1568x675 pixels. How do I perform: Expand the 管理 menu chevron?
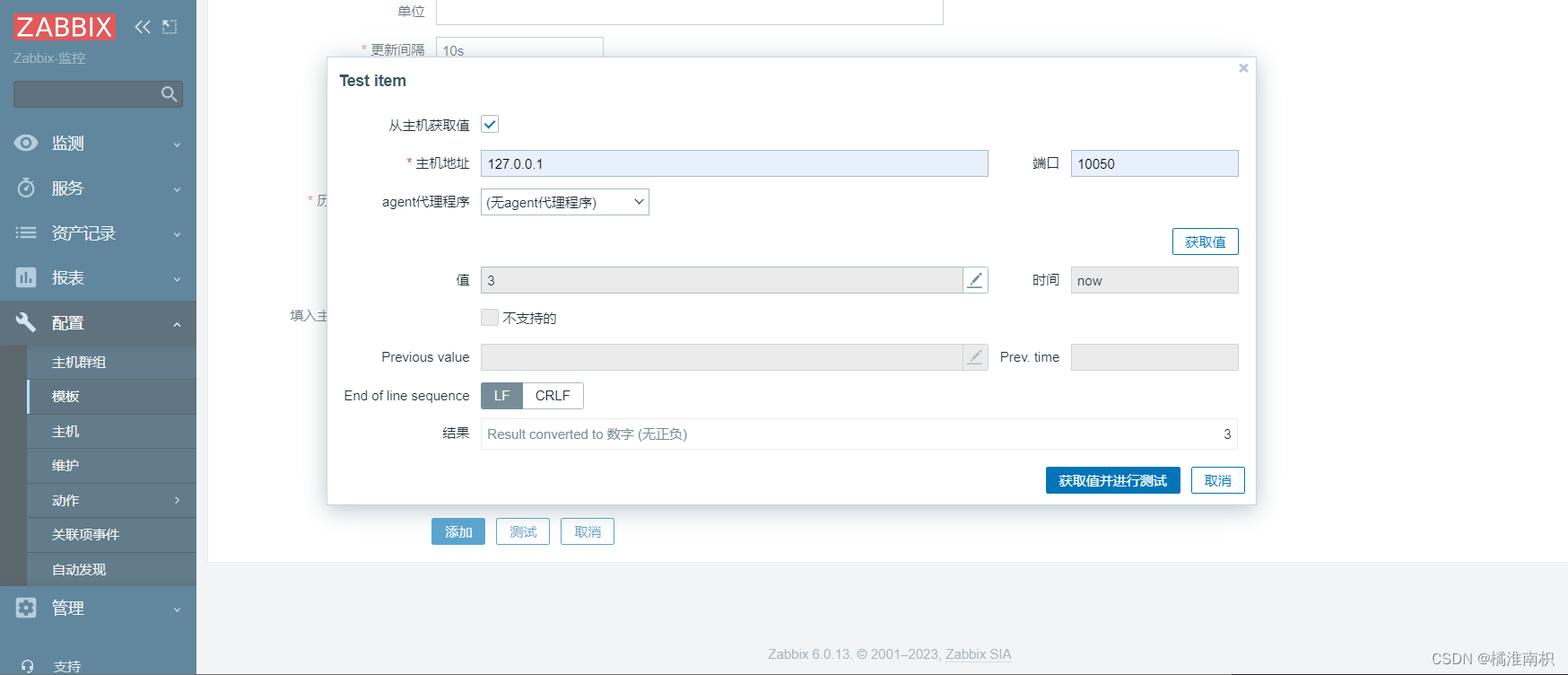177,609
